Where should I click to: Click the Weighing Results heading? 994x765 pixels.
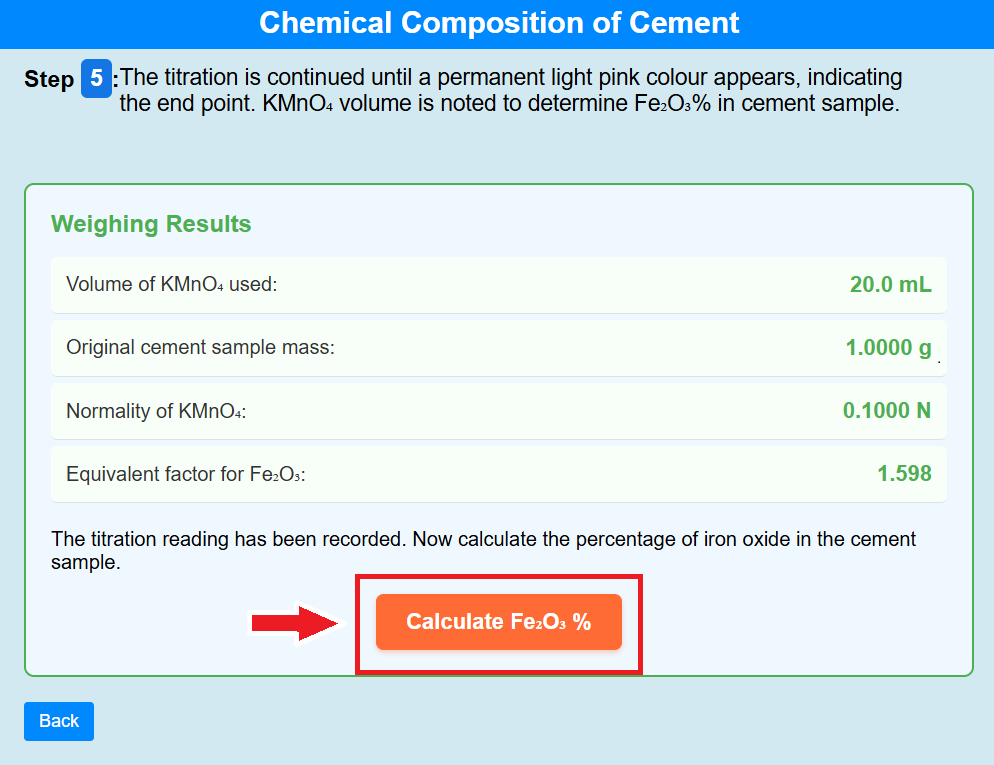(151, 224)
